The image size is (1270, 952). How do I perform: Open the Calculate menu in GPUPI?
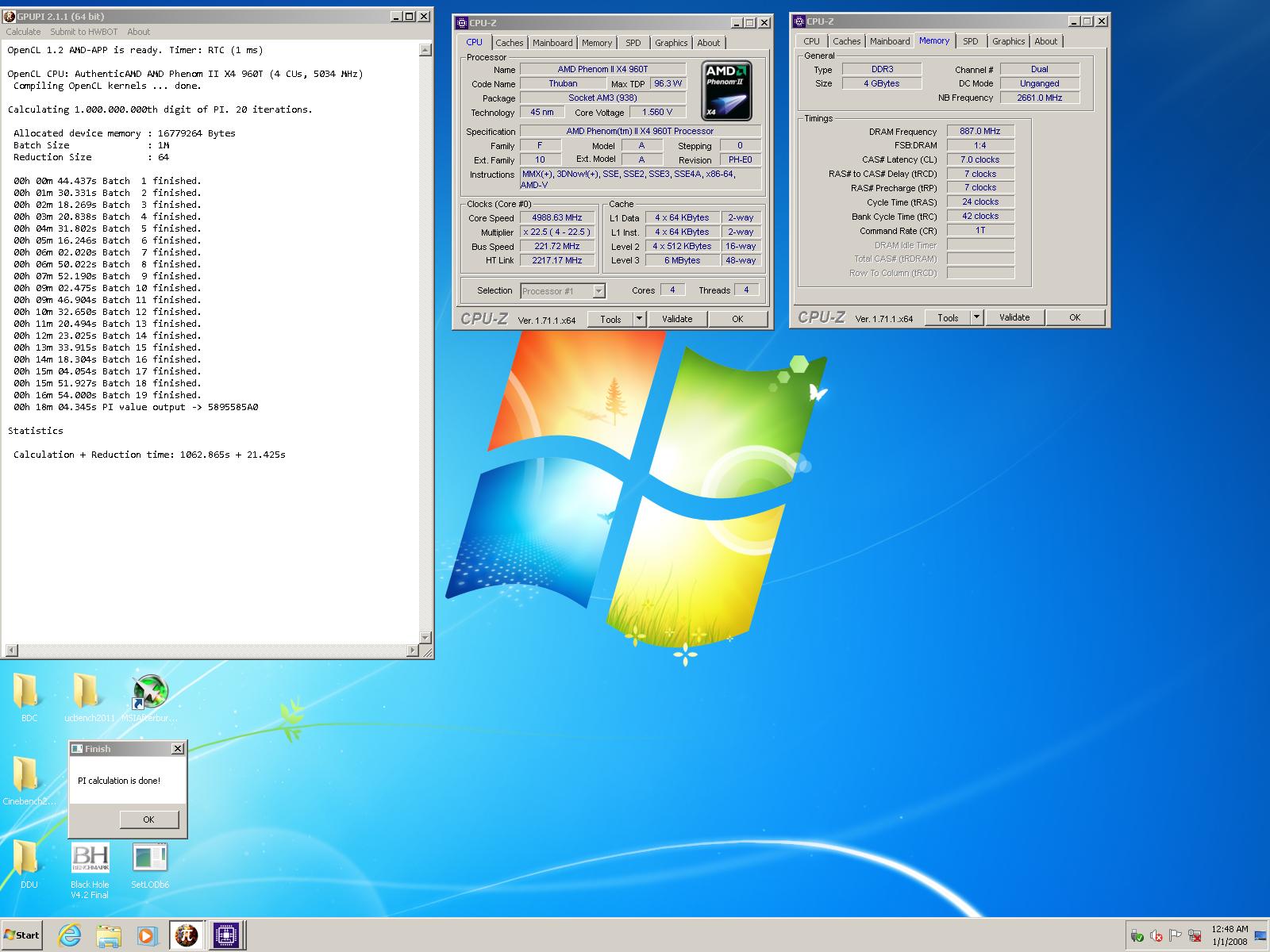point(23,32)
